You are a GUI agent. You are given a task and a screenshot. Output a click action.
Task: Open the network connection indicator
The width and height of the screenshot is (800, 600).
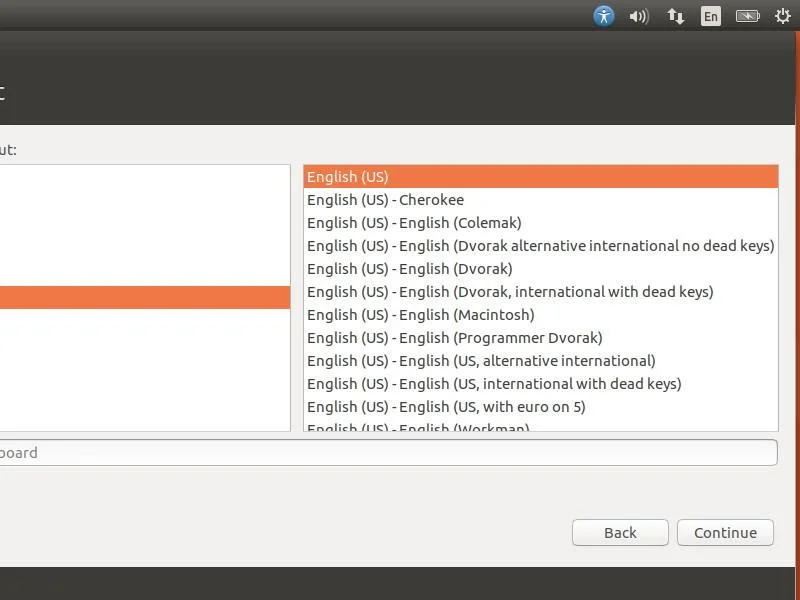point(676,16)
